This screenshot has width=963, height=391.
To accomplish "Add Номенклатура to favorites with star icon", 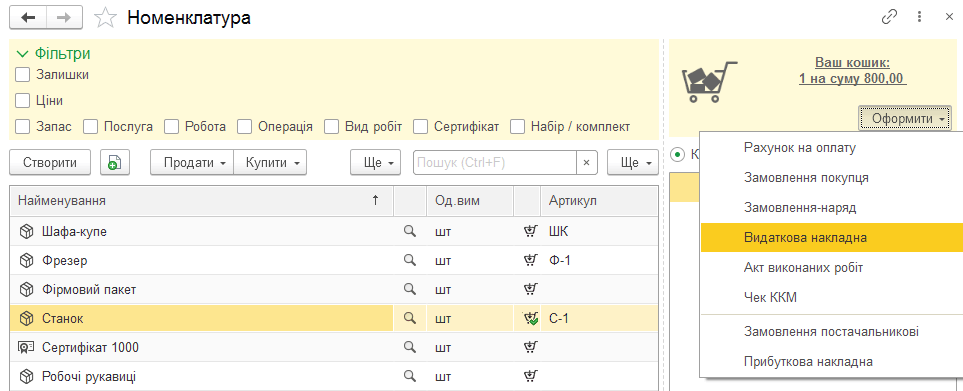I will (x=105, y=18).
